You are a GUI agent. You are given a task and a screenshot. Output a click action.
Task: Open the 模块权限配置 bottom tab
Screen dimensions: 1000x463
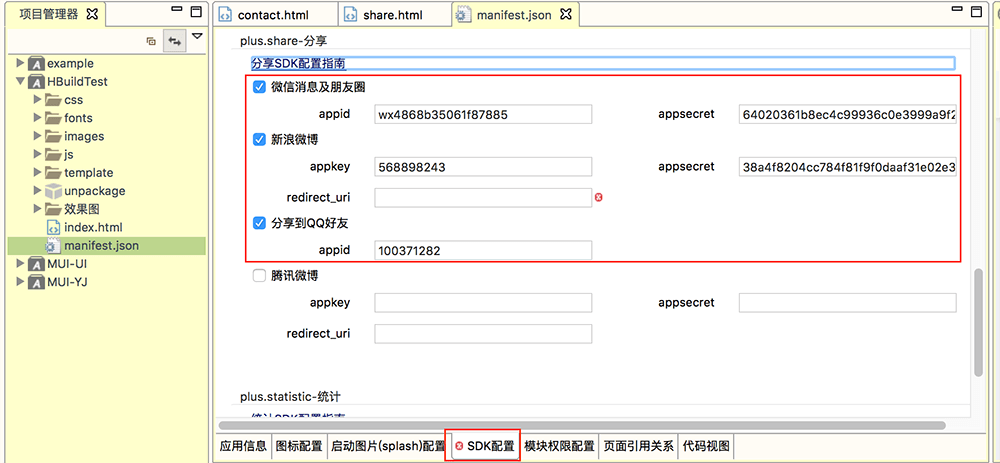559,446
